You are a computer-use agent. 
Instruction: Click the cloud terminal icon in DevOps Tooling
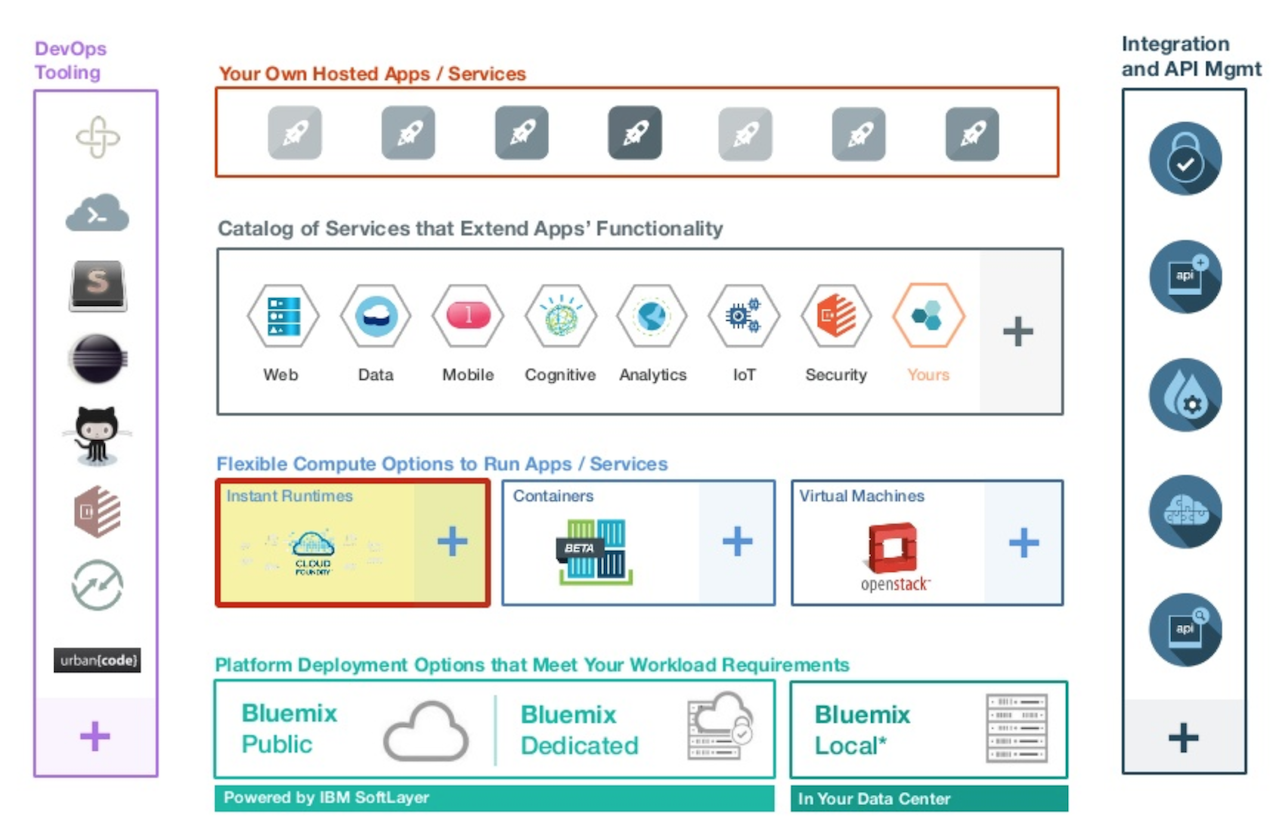click(97, 212)
